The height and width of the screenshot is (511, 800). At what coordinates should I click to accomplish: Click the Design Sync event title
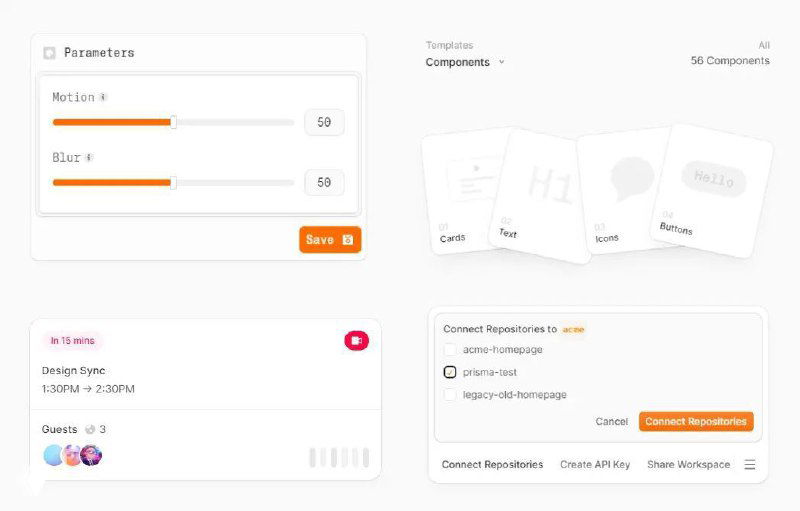(x=73, y=371)
